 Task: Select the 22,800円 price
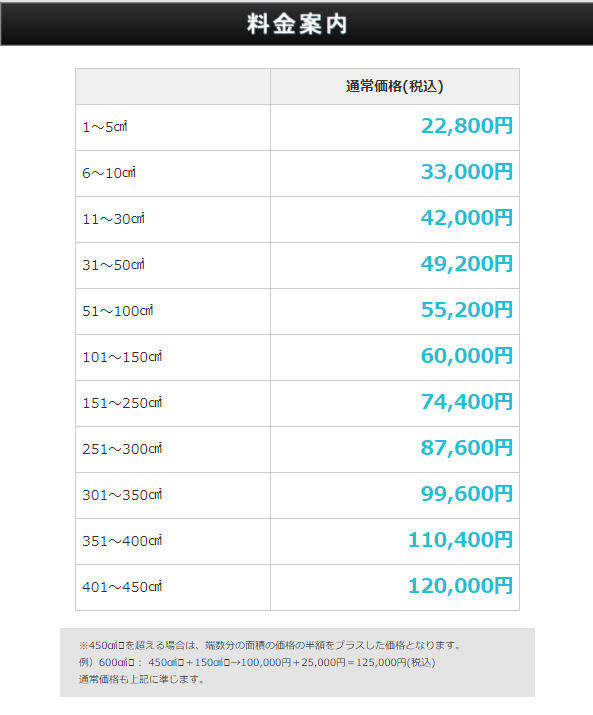[467, 126]
